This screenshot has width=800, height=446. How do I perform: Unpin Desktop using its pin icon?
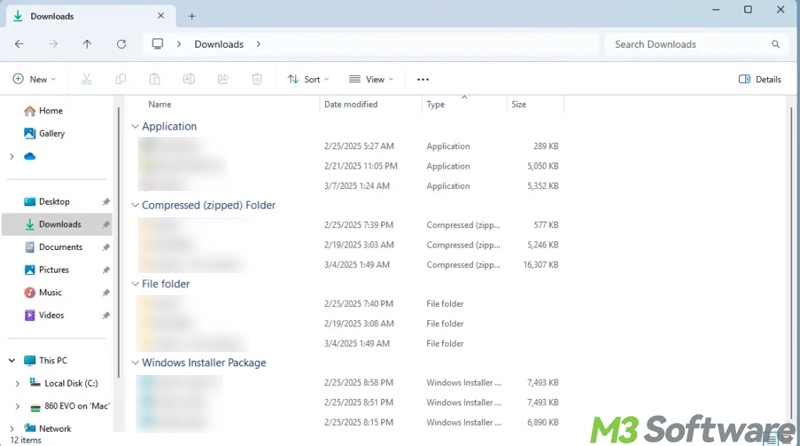pos(106,202)
